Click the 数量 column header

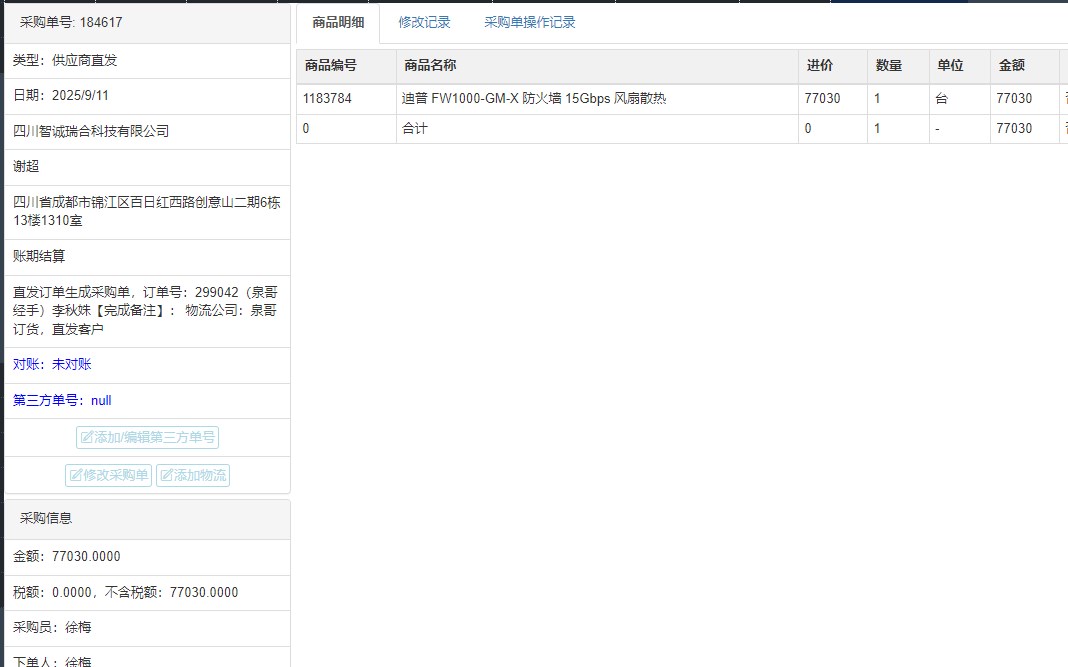pos(888,66)
